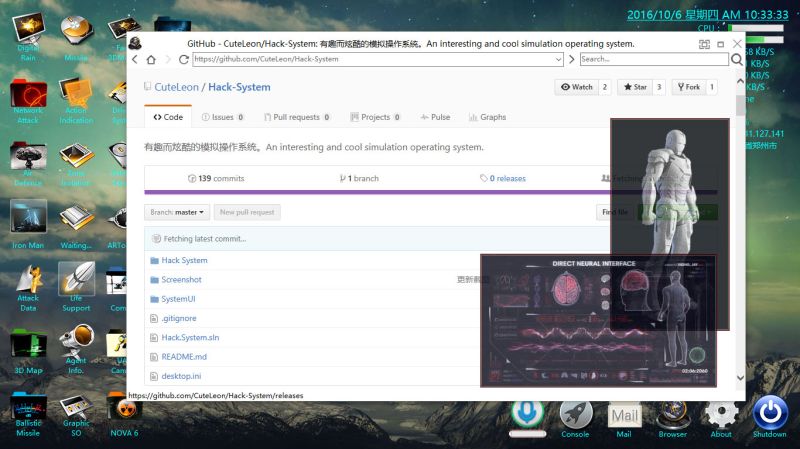Screen dimensions: 800x449
Task: Open the SystemUI folder
Action: [x=178, y=299]
